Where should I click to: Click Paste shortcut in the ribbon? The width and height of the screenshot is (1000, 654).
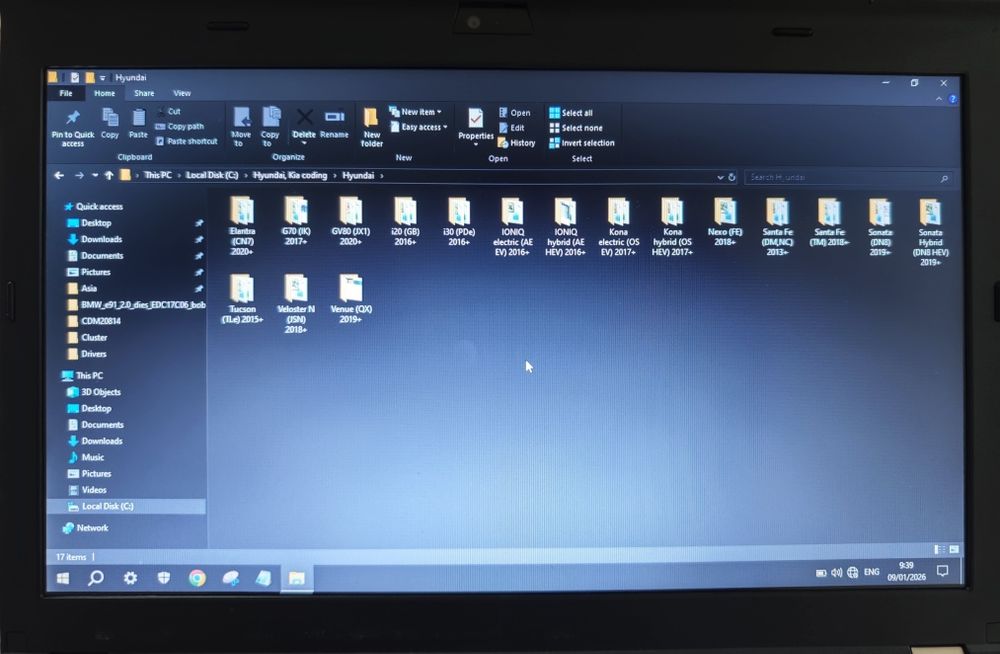tap(187, 141)
